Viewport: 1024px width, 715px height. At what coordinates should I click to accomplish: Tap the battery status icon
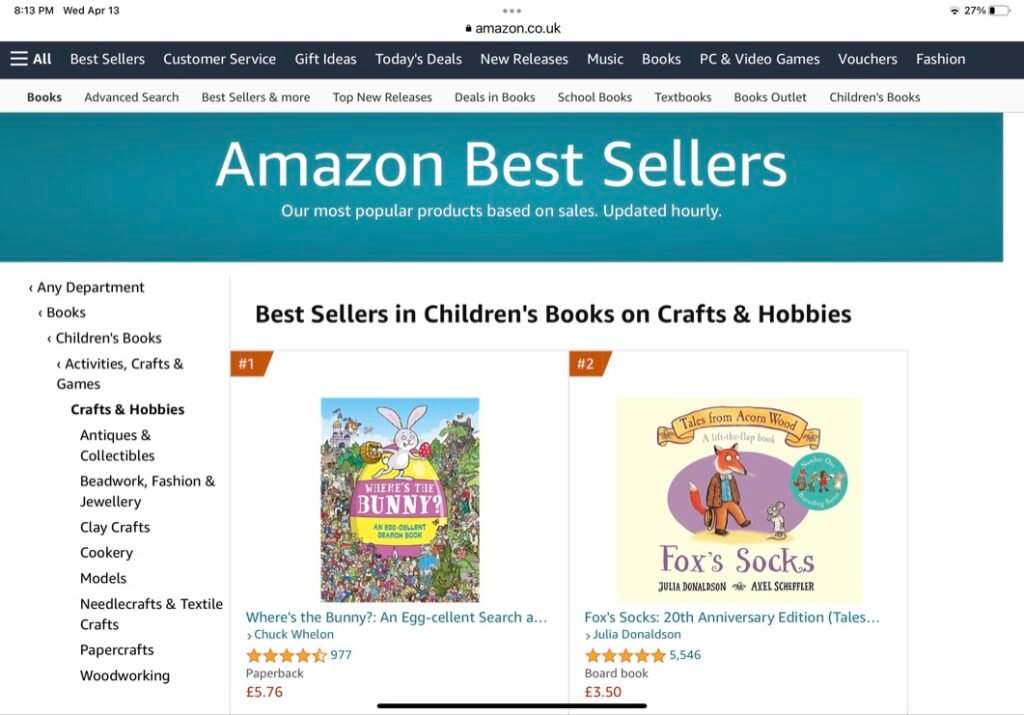pos(999,10)
